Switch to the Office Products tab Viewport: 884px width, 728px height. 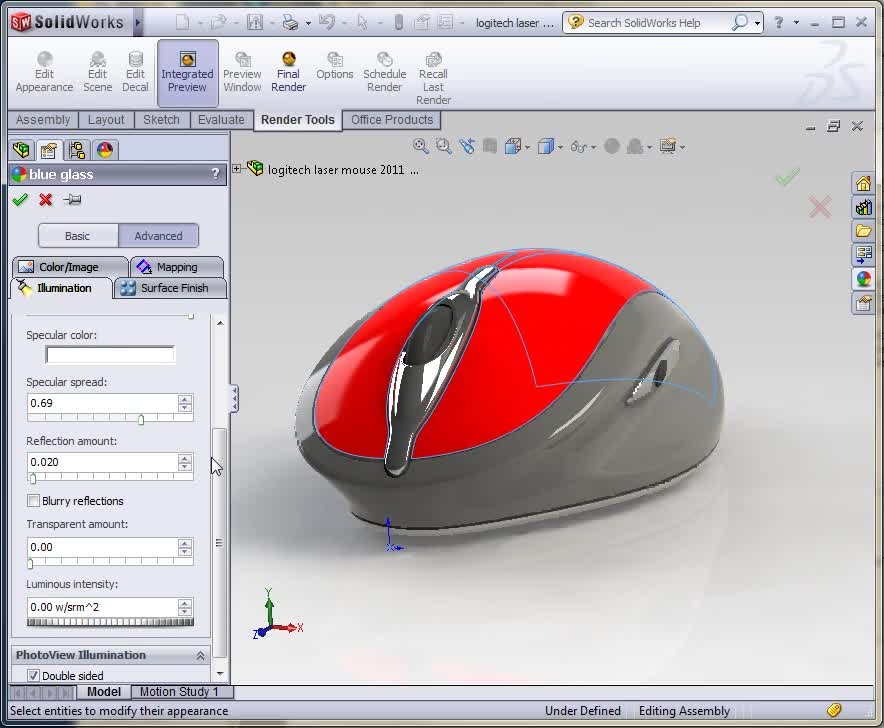click(x=392, y=120)
